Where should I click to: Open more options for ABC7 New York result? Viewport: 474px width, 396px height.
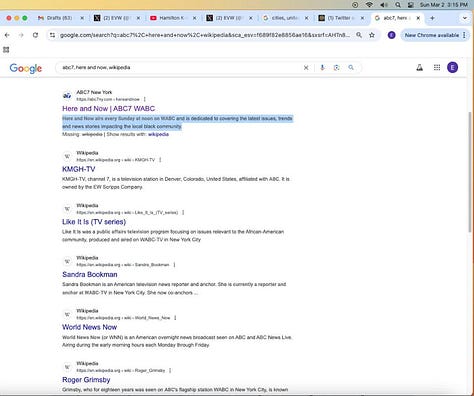(x=145, y=99)
